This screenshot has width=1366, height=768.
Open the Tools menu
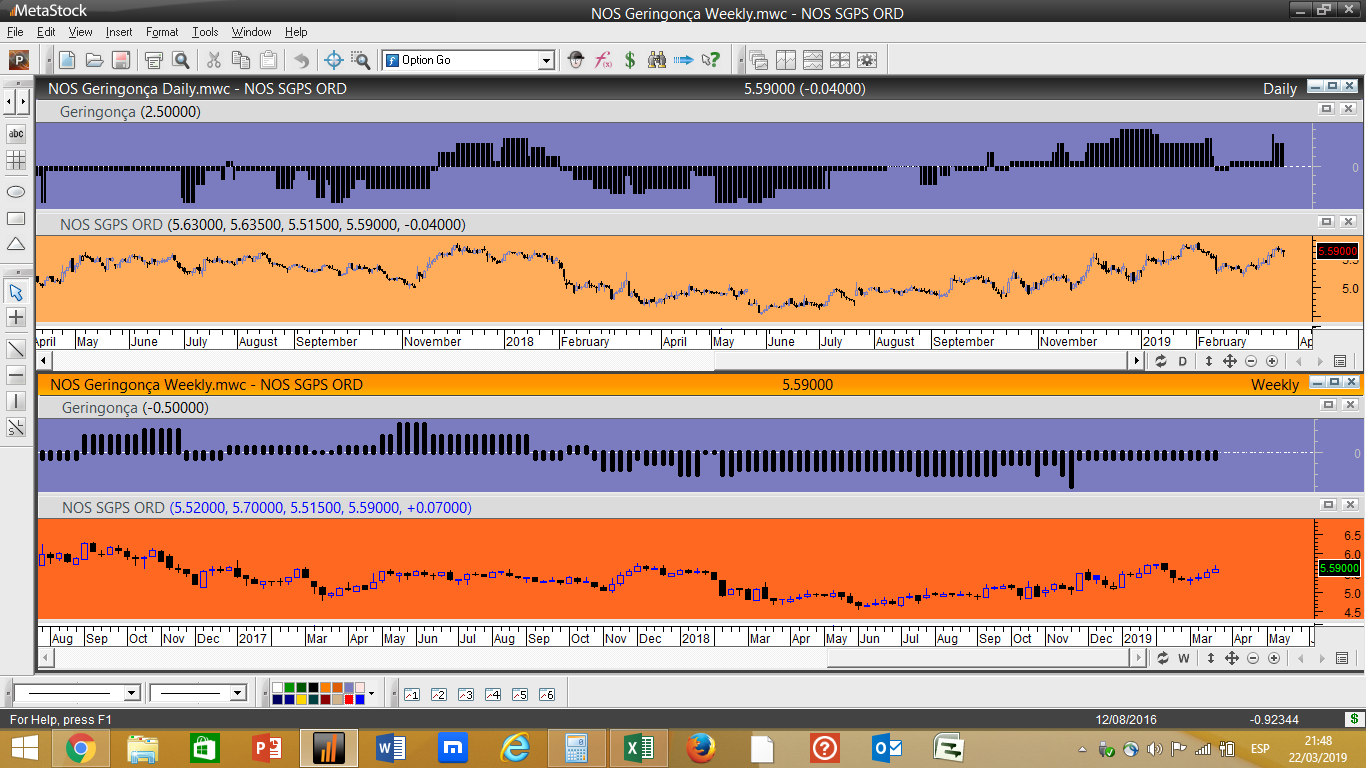[x=205, y=32]
